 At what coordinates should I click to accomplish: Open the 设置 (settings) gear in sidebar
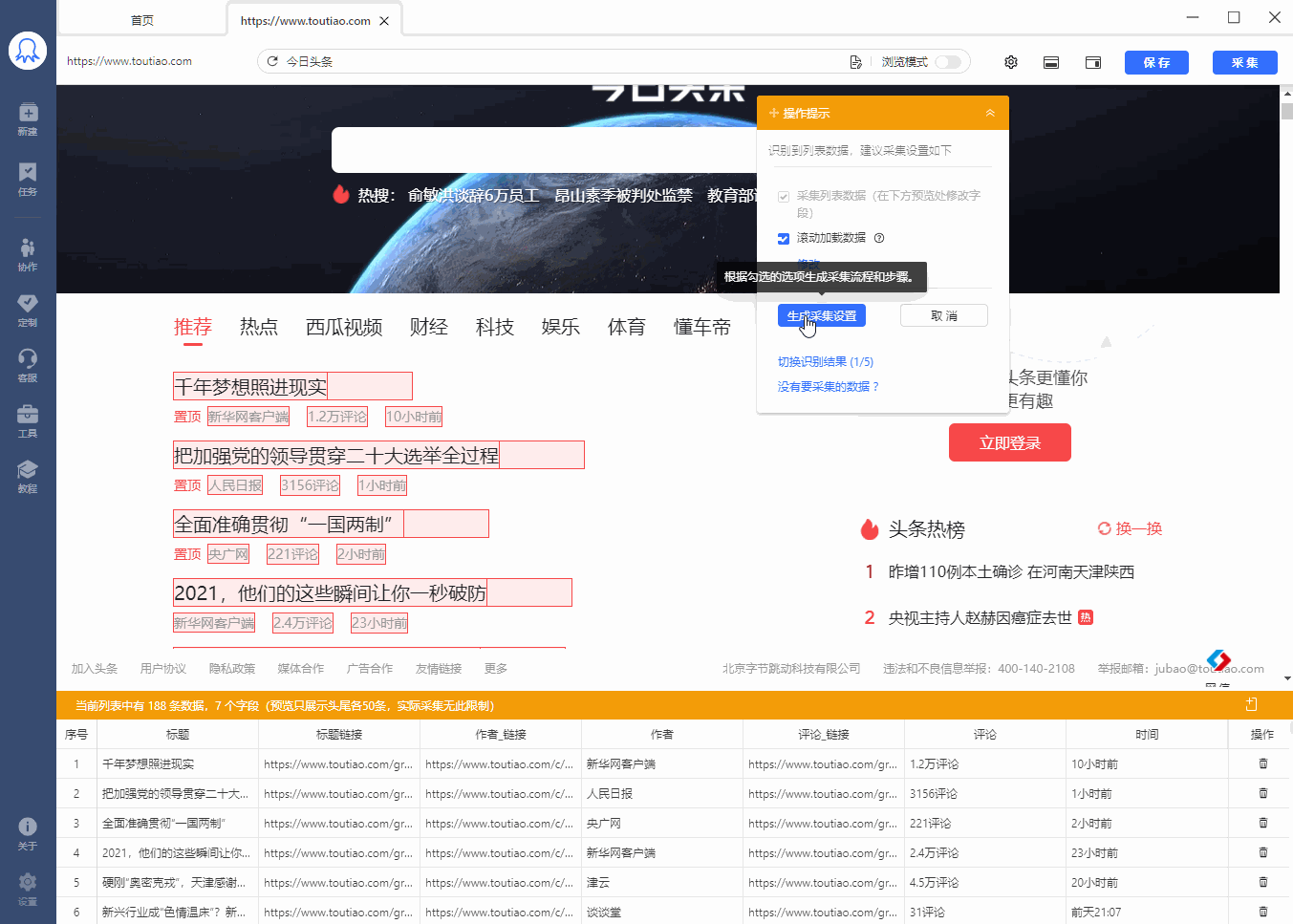(28, 889)
